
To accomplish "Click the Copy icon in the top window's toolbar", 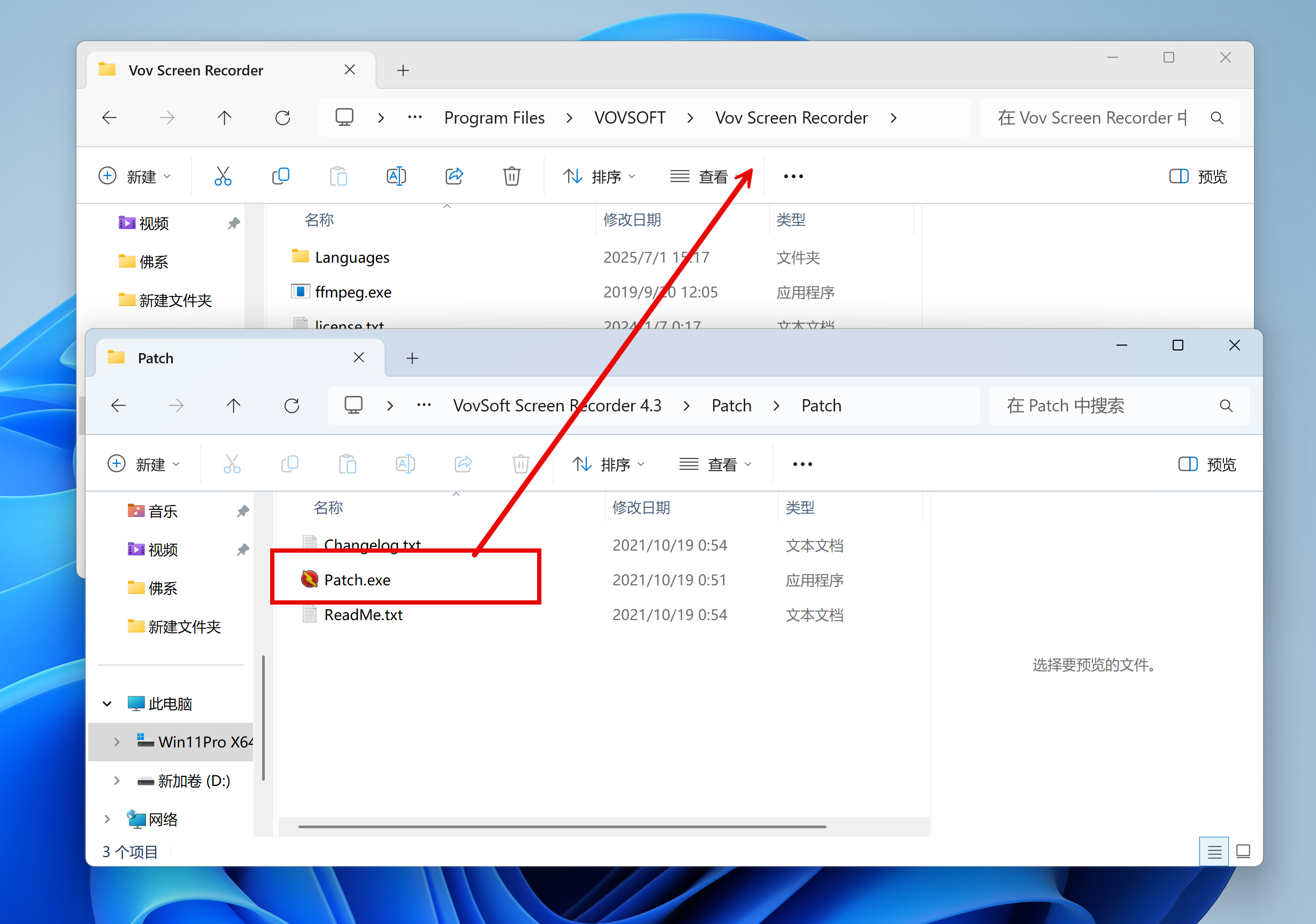I will [280, 176].
